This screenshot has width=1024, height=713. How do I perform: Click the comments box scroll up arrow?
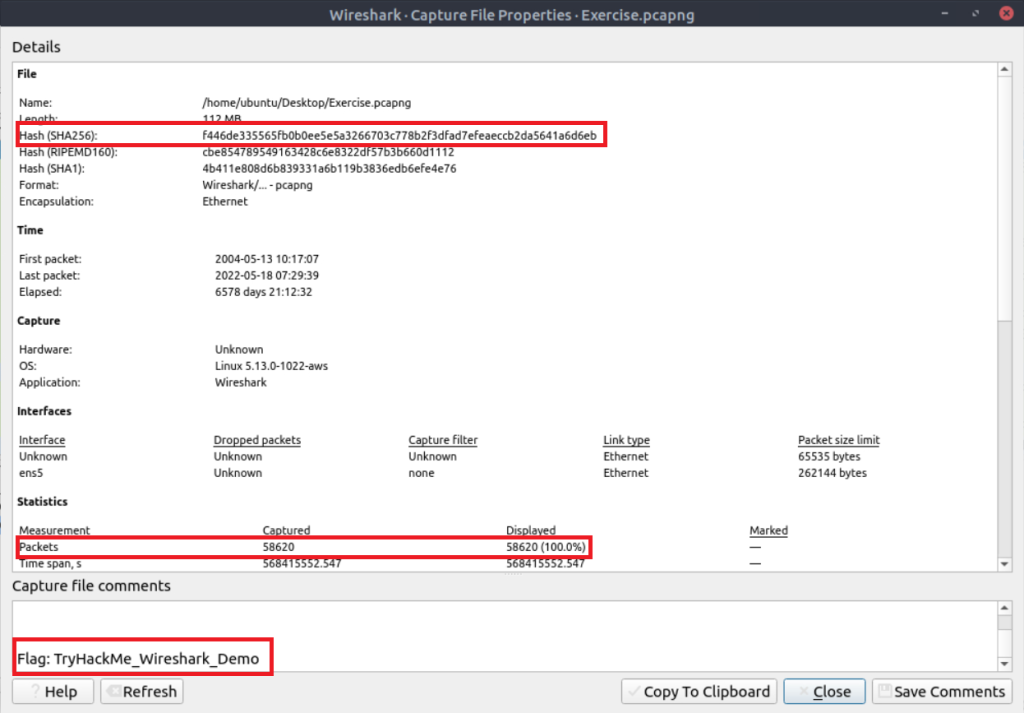point(1005,609)
